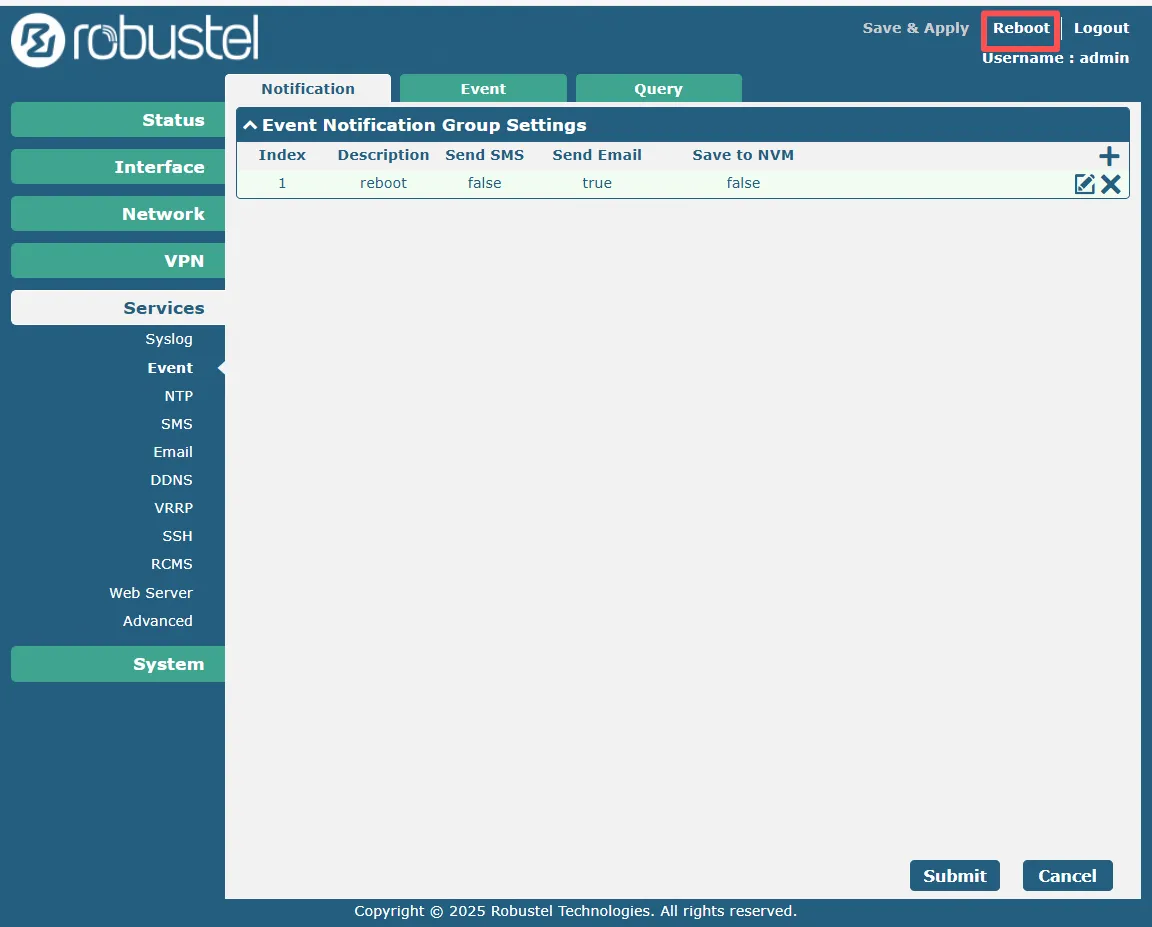Expand the Network menu section
1152x927 pixels.
(118, 214)
